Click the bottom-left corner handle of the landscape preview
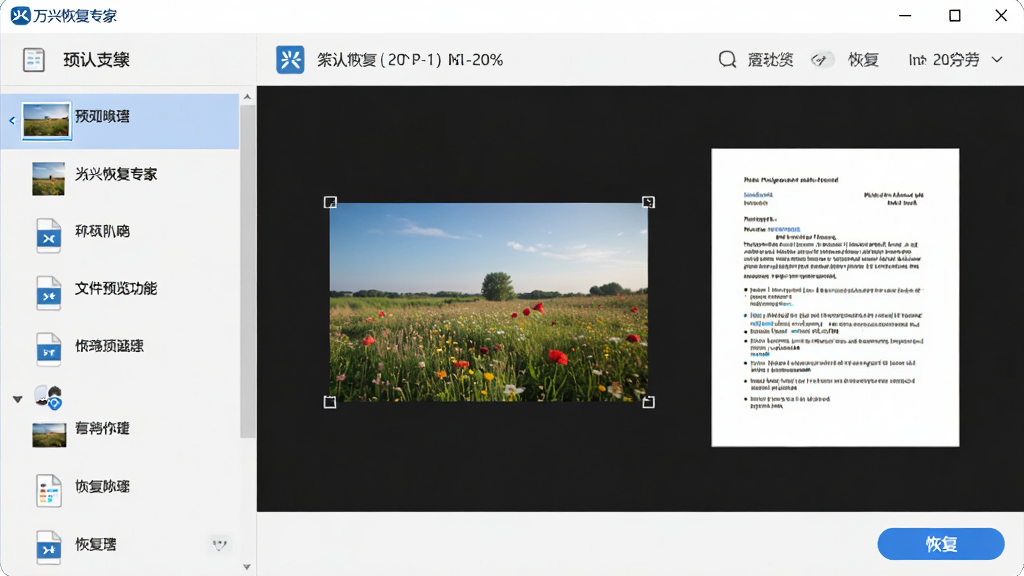Viewport: 1024px width, 576px height. point(330,402)
